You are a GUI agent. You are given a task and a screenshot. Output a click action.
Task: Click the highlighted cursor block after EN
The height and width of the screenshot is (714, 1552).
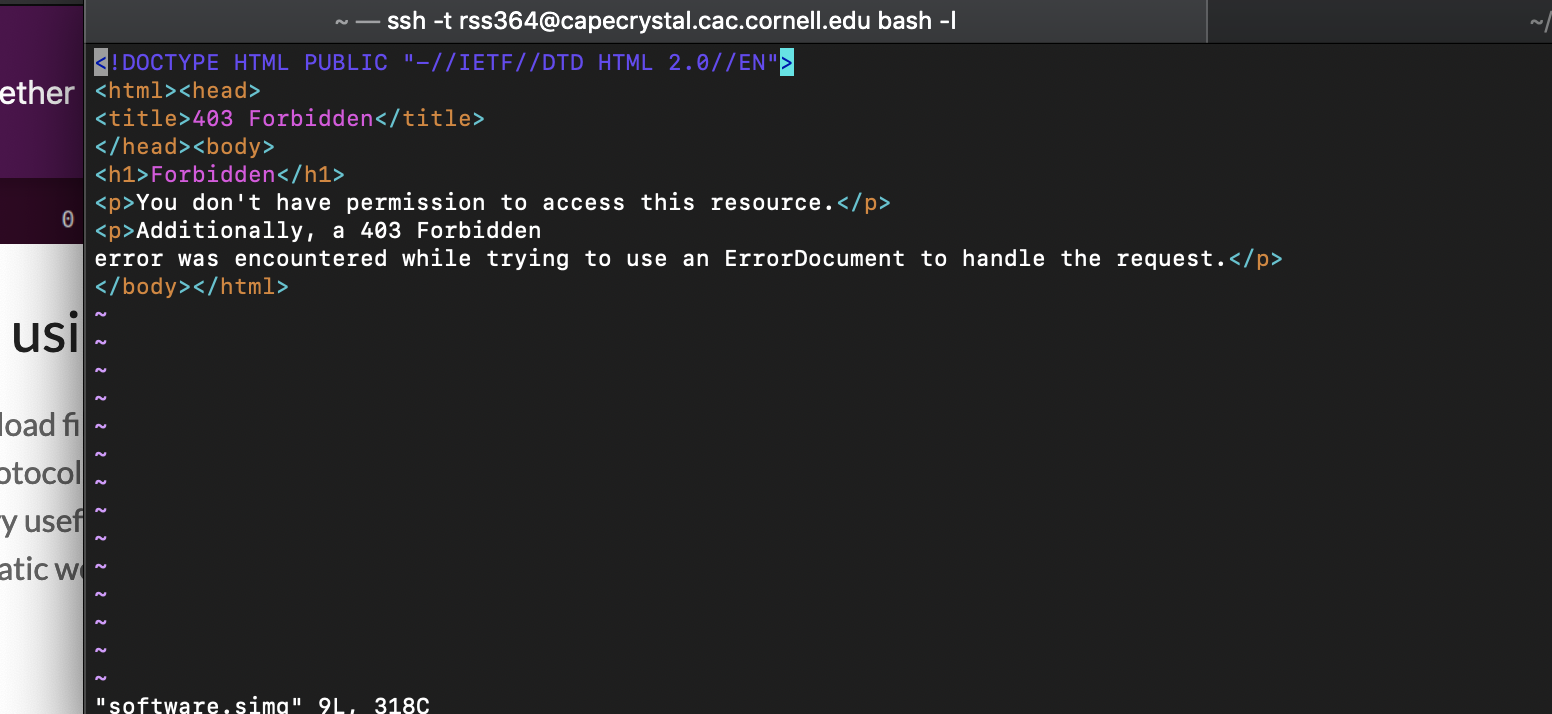[789, 62]
